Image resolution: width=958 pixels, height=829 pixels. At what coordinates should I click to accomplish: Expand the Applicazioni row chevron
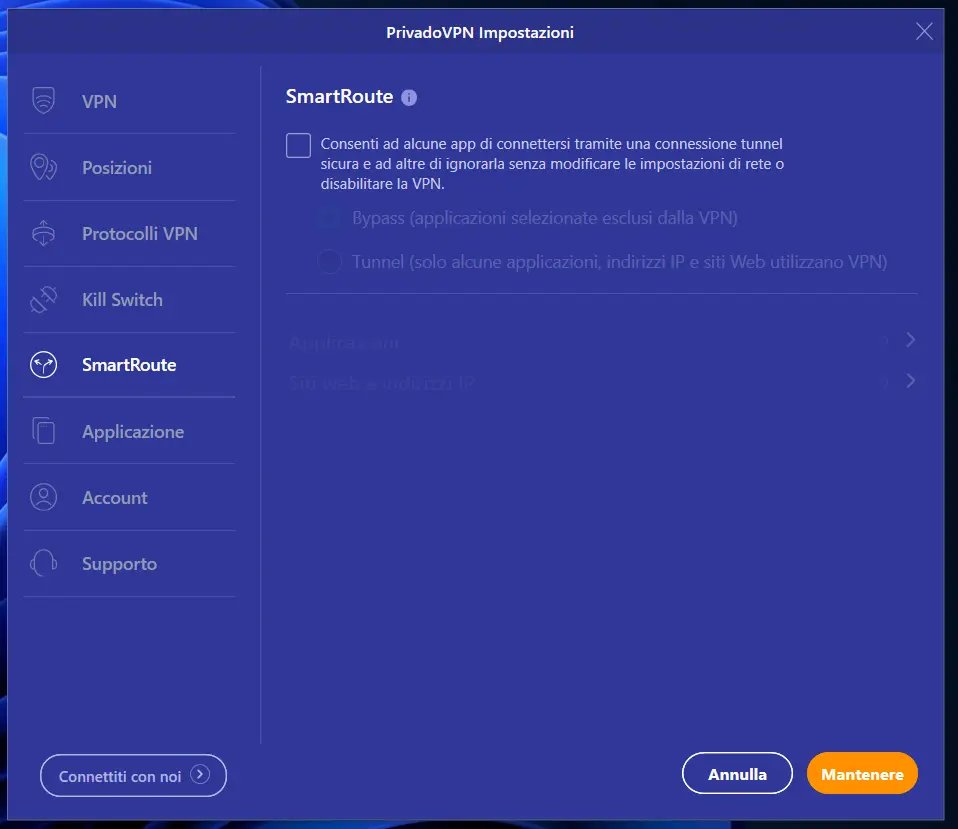tap(910, 340)
